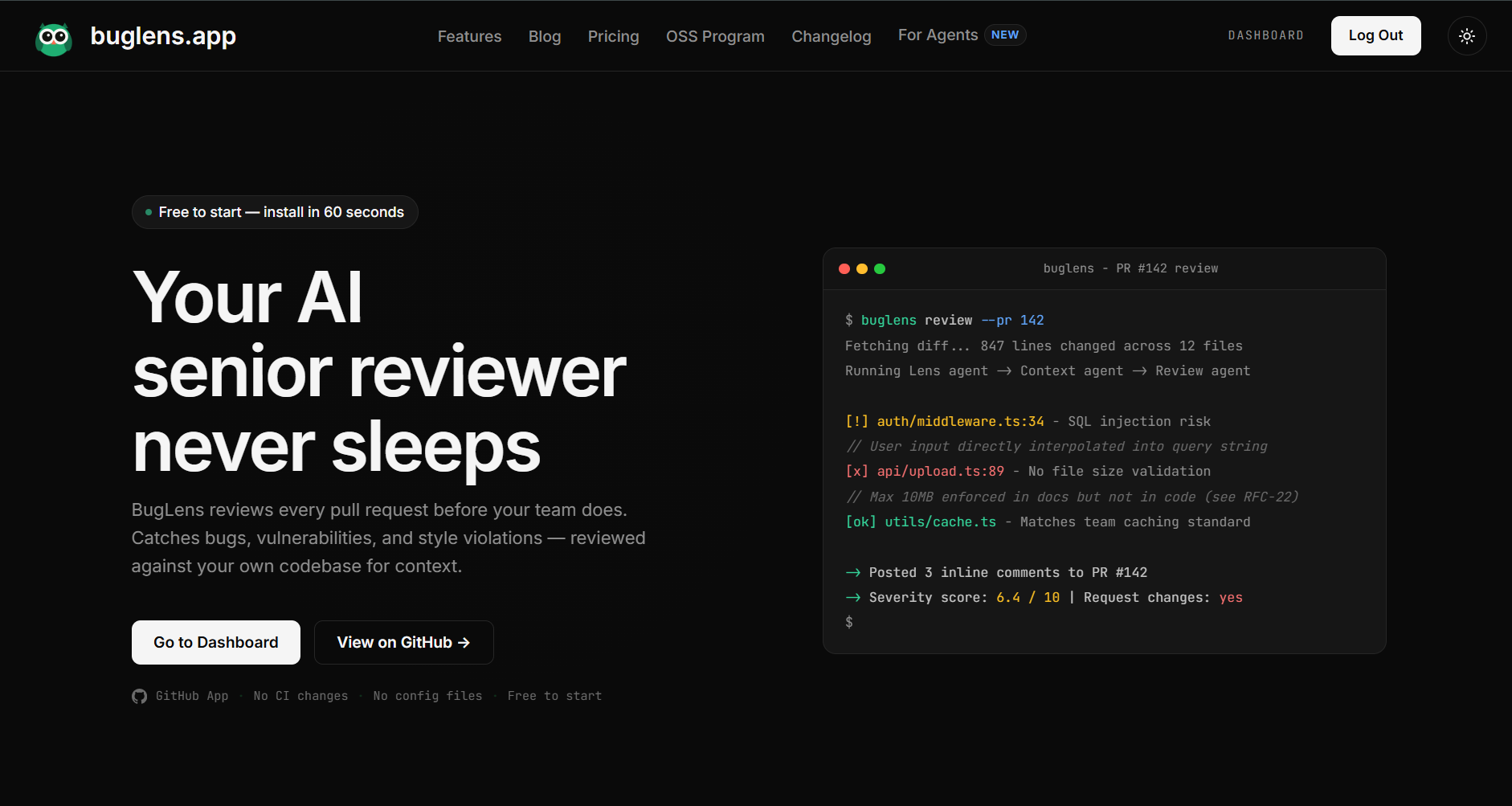The image size is (1512, 806).
Task: Open the Blog page
Action: tap(545, 36)
